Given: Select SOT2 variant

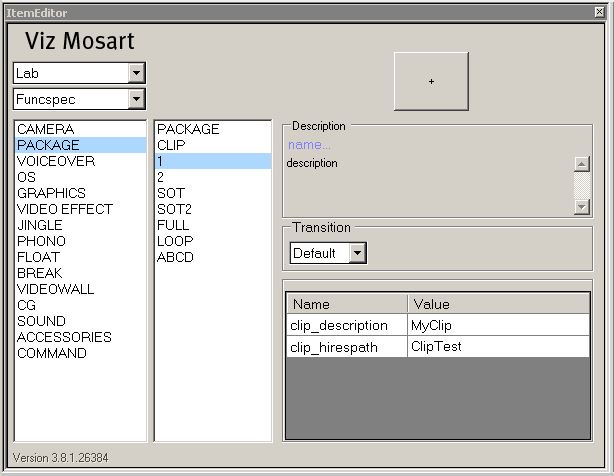Looking at the screenshot, I should coord(174,209).
